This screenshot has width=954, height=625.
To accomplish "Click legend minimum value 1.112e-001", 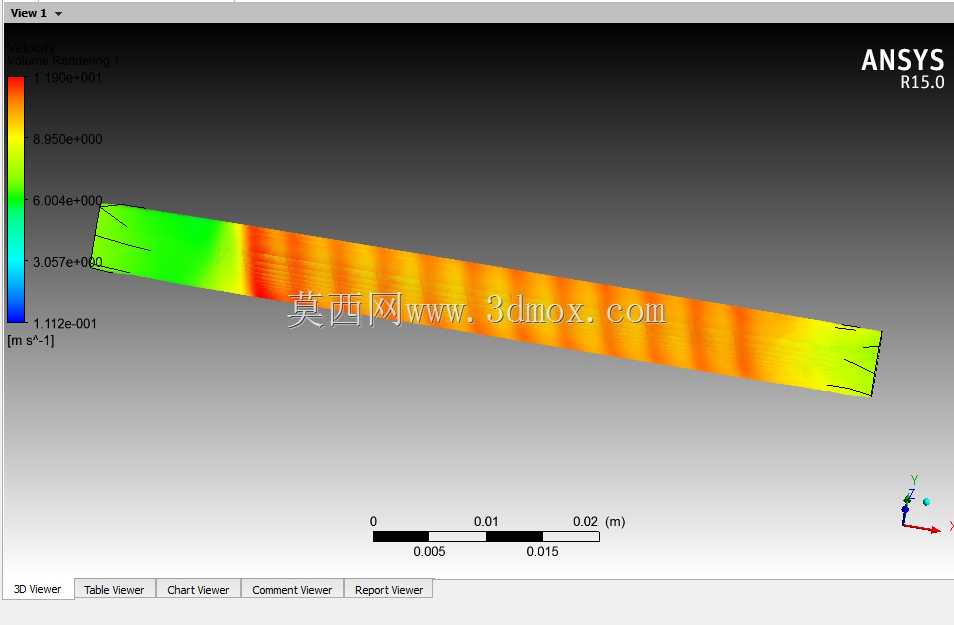I will pyautogui.click(x=64, y=324).
